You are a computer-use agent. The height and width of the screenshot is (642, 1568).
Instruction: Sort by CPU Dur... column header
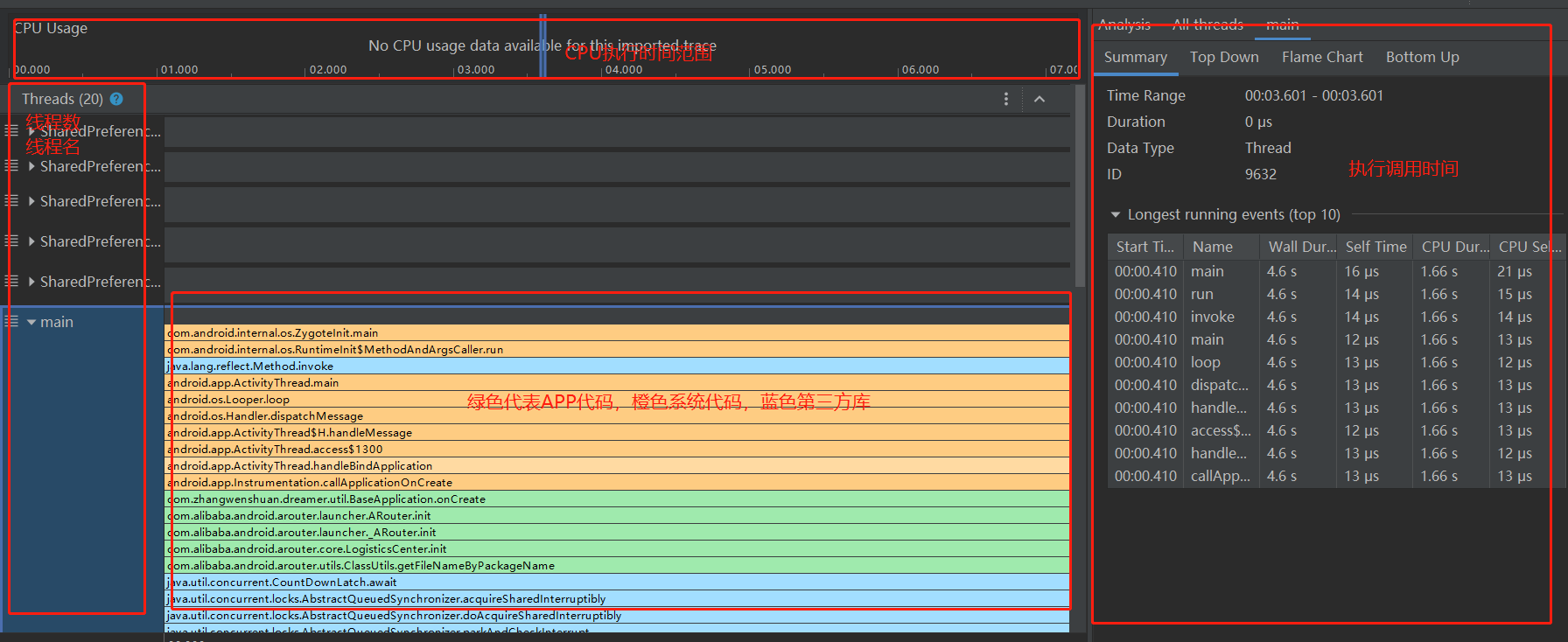[1452, 247]
